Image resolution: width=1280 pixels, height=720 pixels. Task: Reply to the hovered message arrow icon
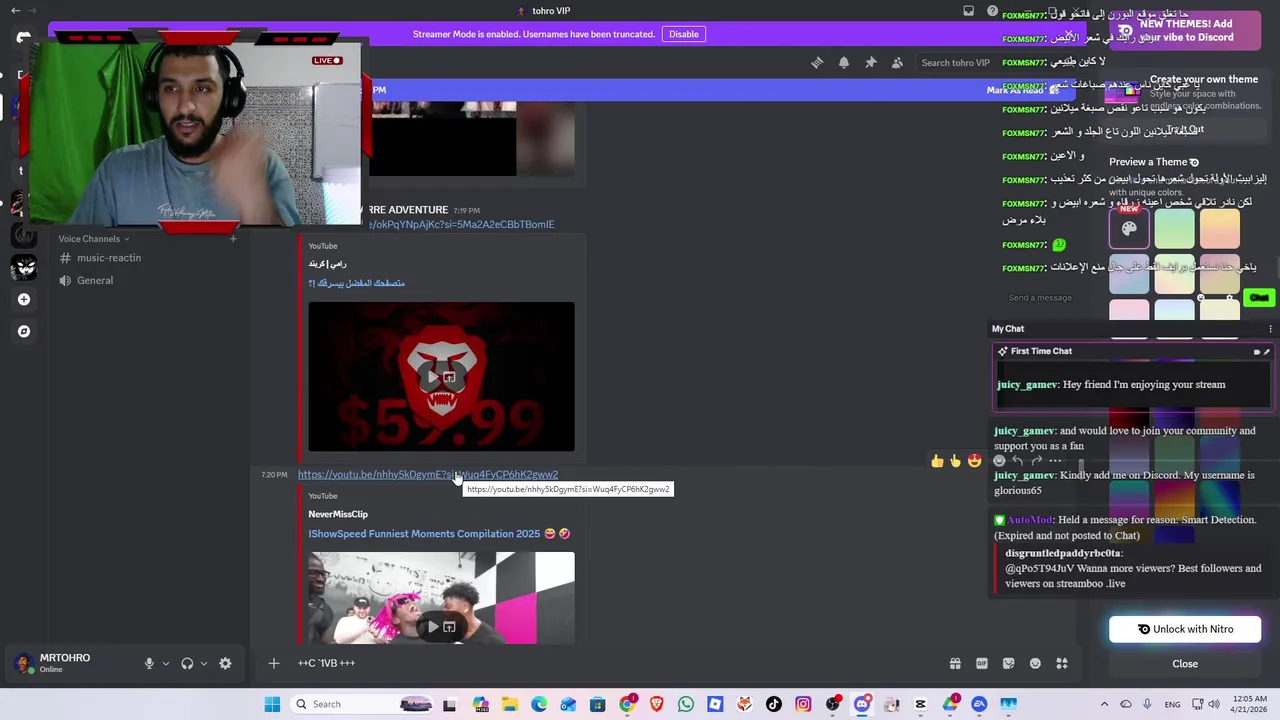(1017, 461)
